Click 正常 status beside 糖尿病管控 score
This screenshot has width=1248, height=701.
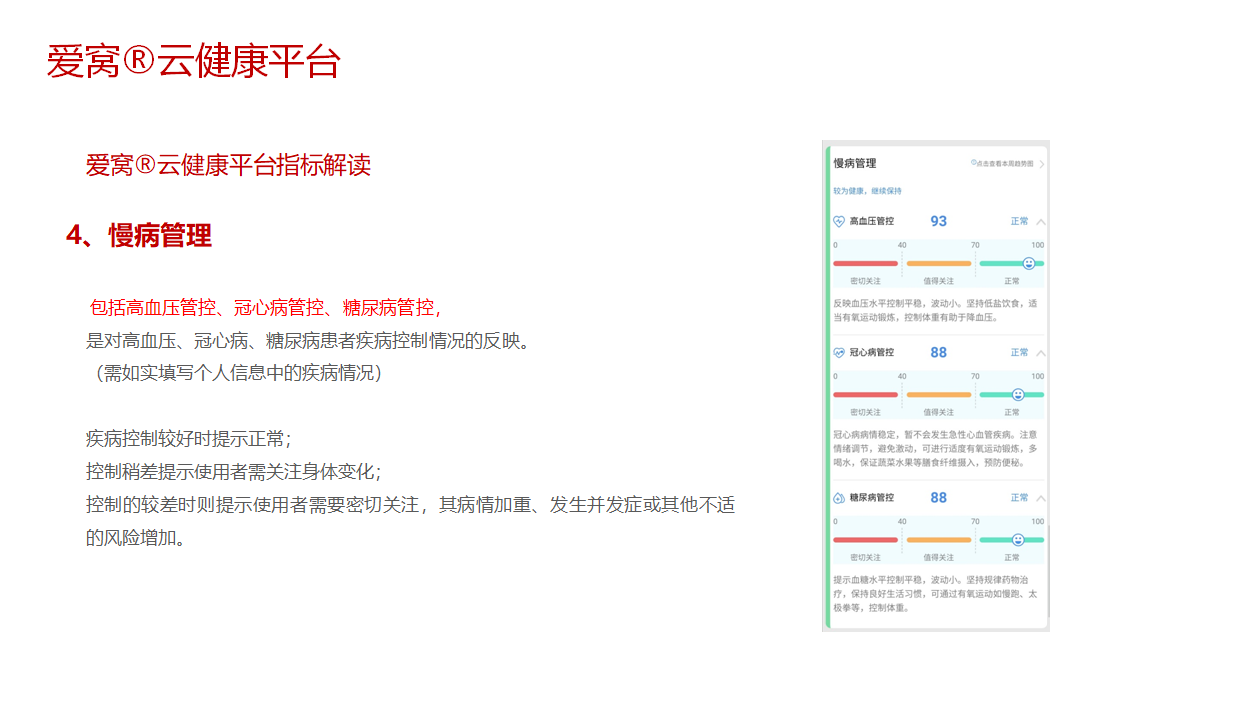1019,497
